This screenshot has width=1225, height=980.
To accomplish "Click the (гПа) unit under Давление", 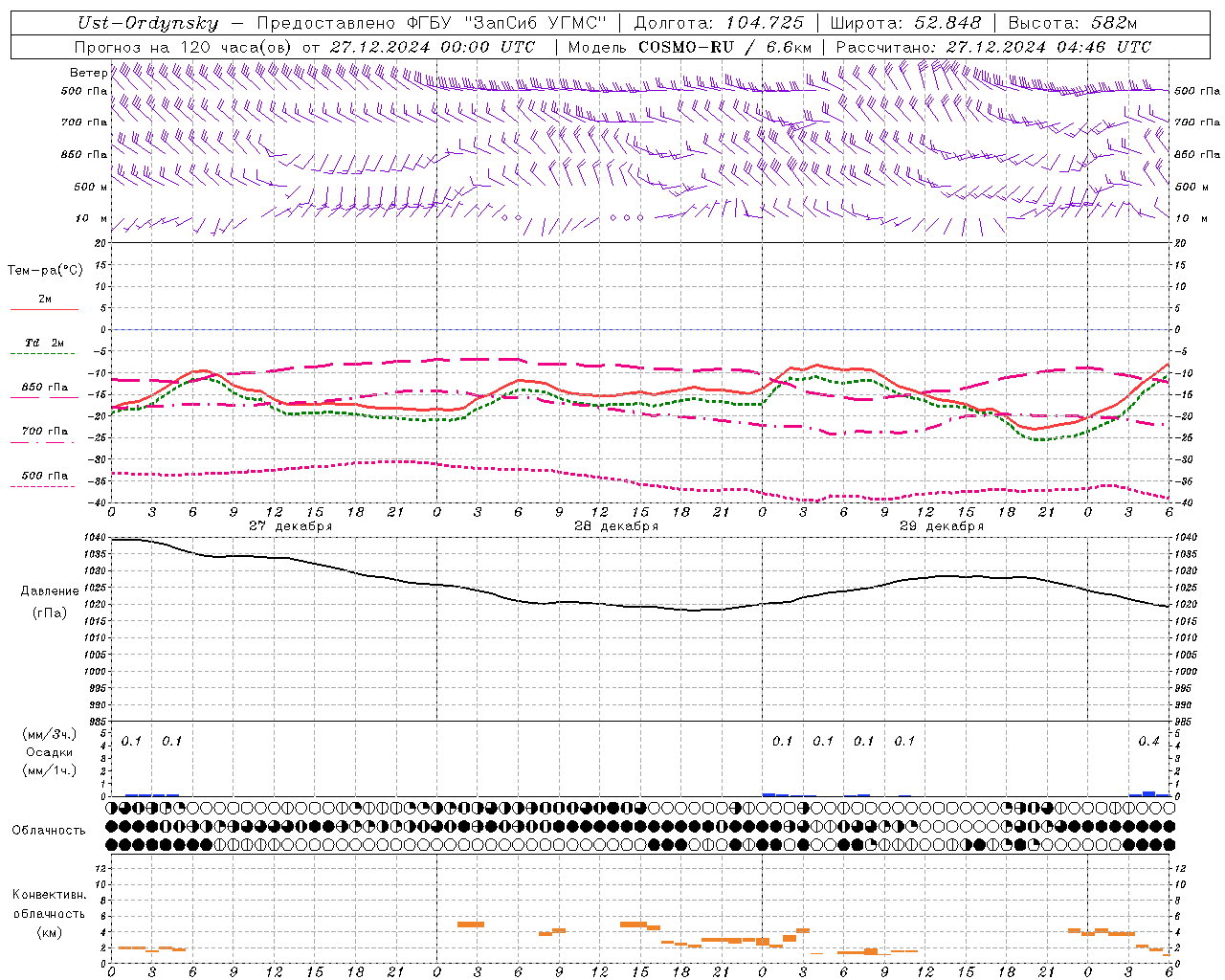I will click(x=49, y=613).
